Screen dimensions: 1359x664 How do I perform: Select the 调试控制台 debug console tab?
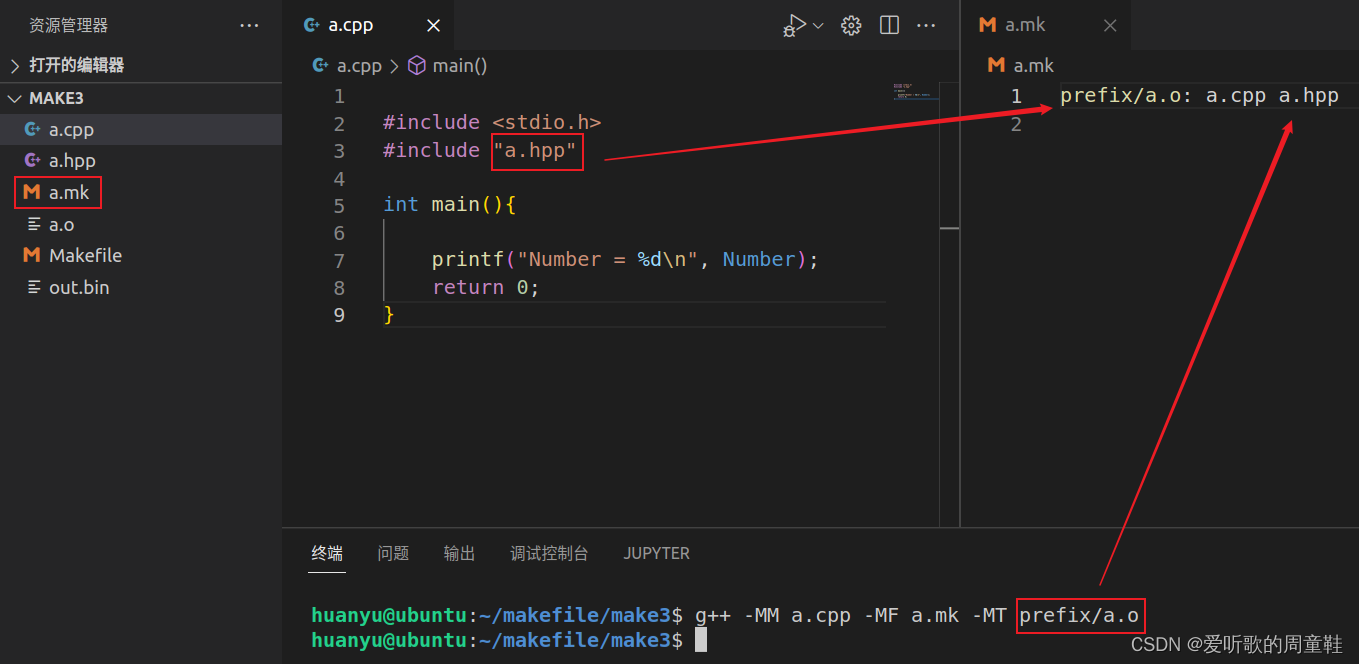(x=549, y=553)
